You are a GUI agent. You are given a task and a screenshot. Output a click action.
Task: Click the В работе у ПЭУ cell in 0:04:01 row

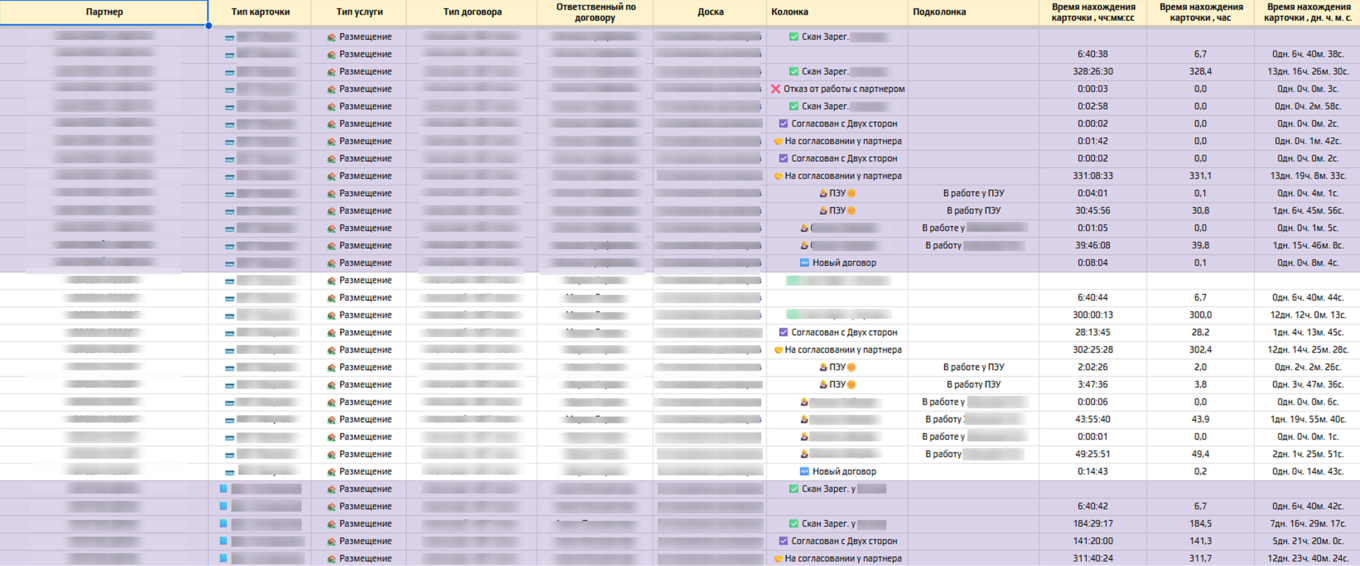coord(974,193)
